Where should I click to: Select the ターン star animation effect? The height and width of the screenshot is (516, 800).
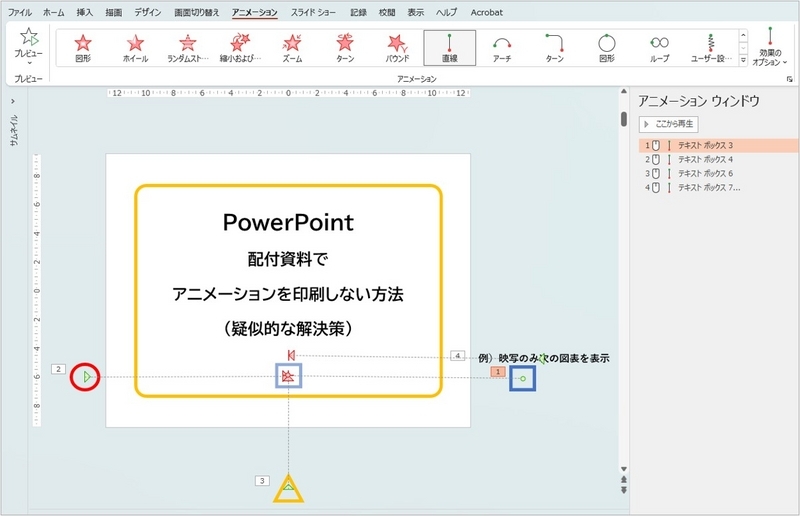point(345,48)
